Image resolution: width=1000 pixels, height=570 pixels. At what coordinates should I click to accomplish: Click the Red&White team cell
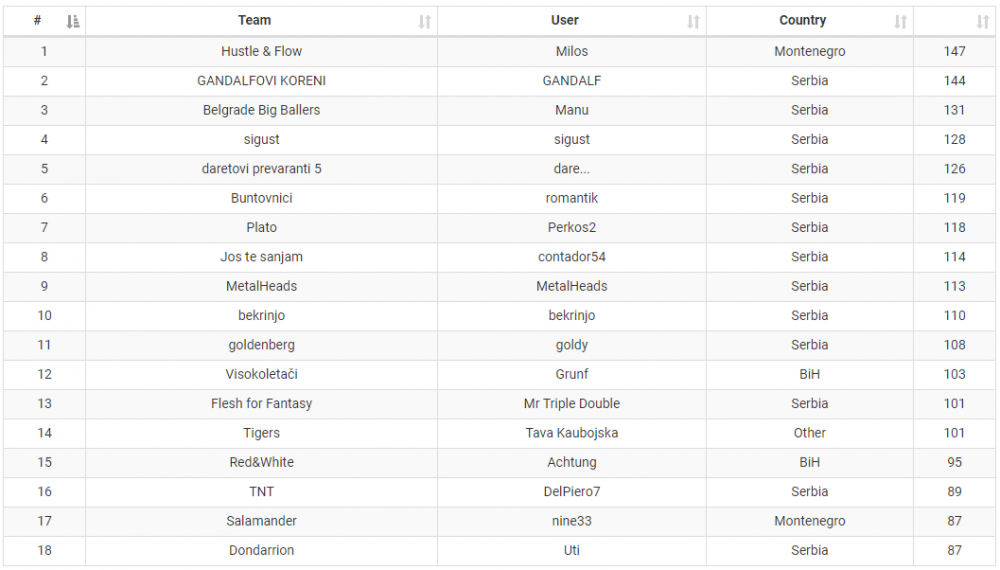tap(262, 462)
